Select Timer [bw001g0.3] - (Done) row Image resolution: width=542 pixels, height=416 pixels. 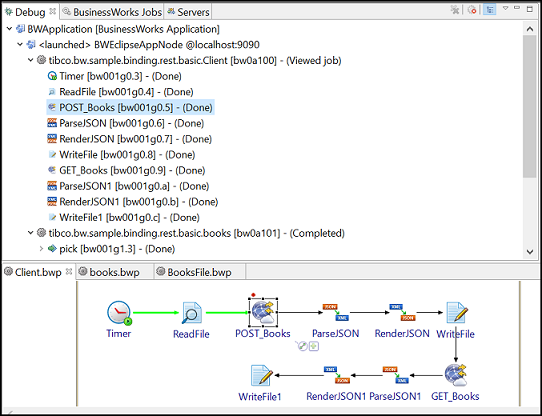pyautogui.click(x=115, y=76)
